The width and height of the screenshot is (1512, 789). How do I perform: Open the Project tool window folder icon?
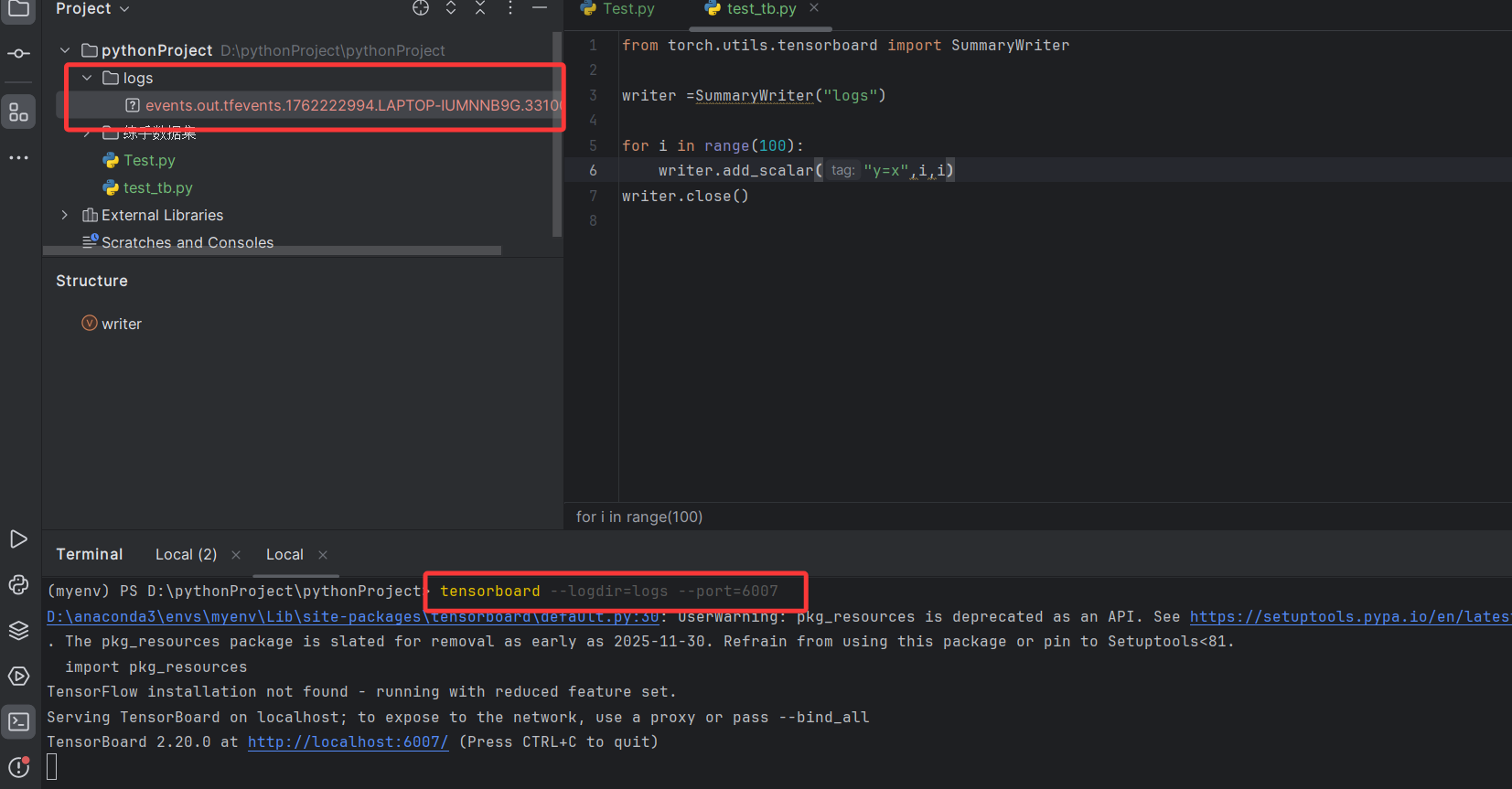[18, 9]
